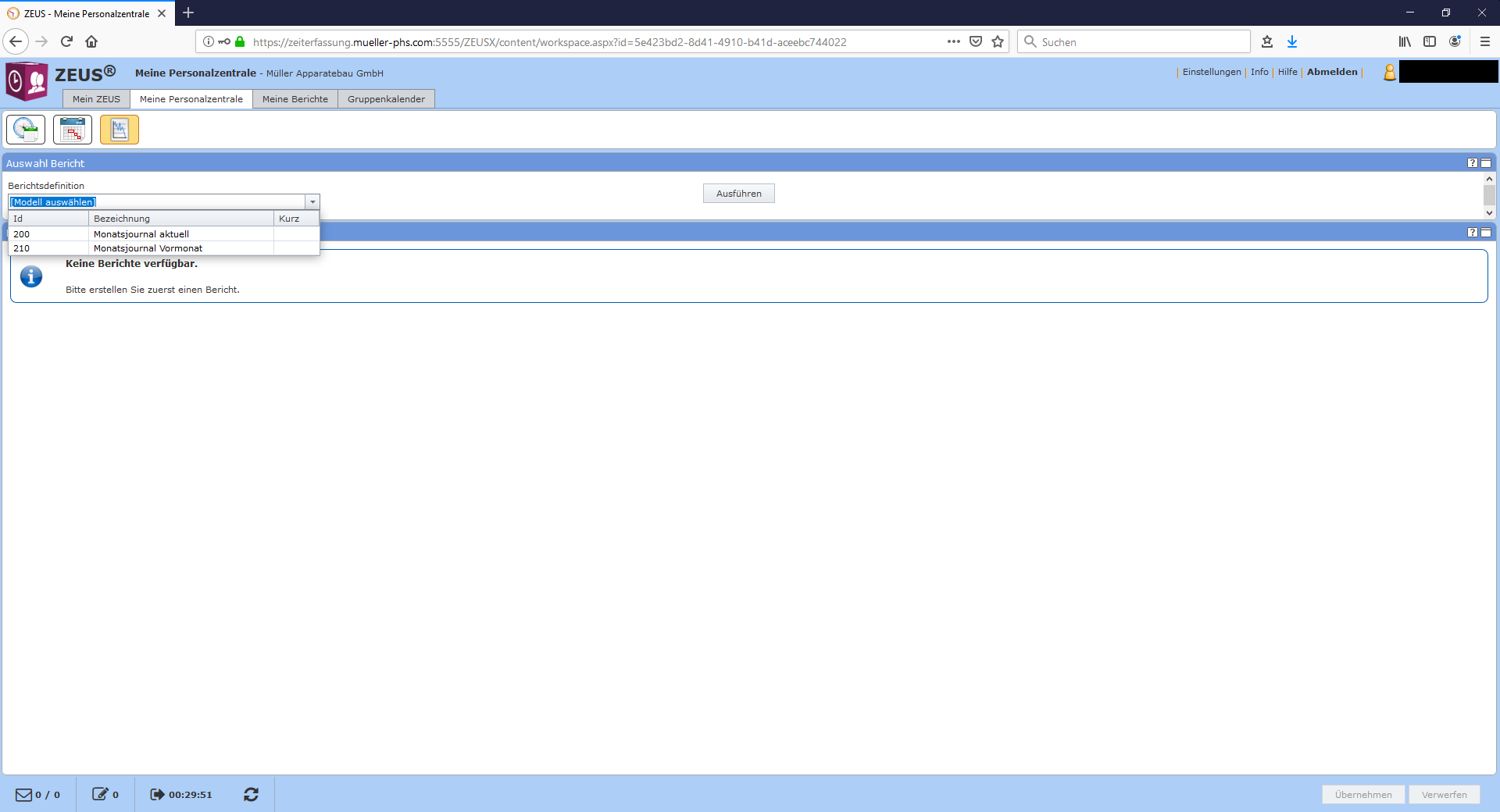Bookmark this page with the star icon
1500x812 pixels.
pos(998,42)
